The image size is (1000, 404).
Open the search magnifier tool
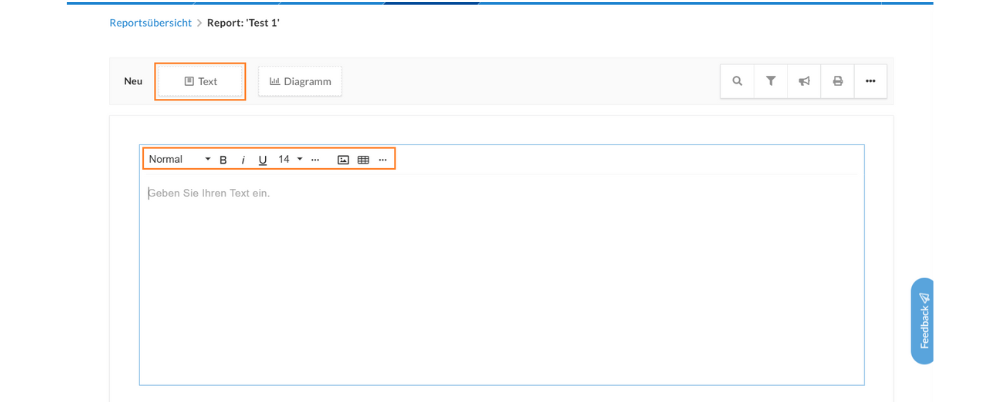click(737, 81)
